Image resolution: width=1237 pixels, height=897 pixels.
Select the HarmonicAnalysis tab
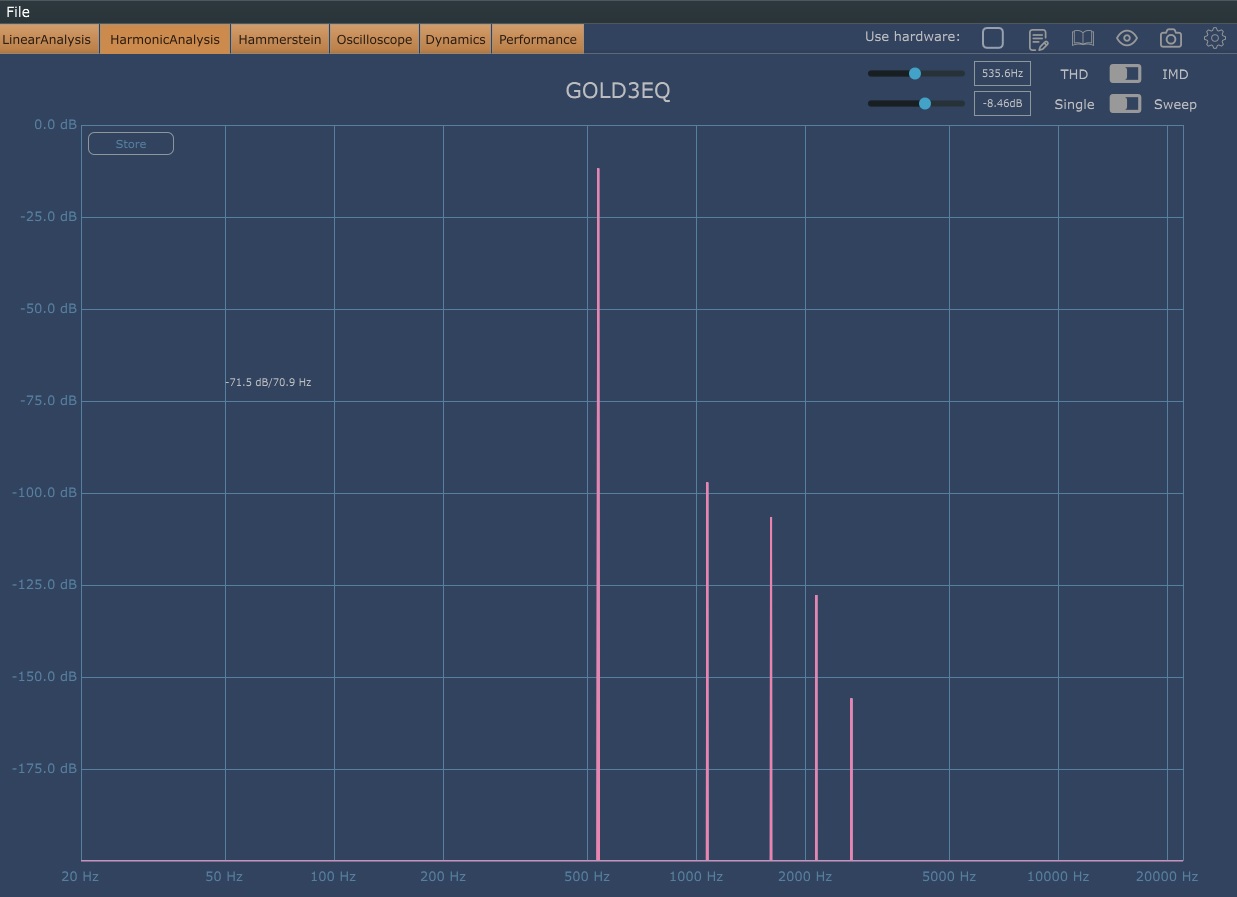[165, 40]
